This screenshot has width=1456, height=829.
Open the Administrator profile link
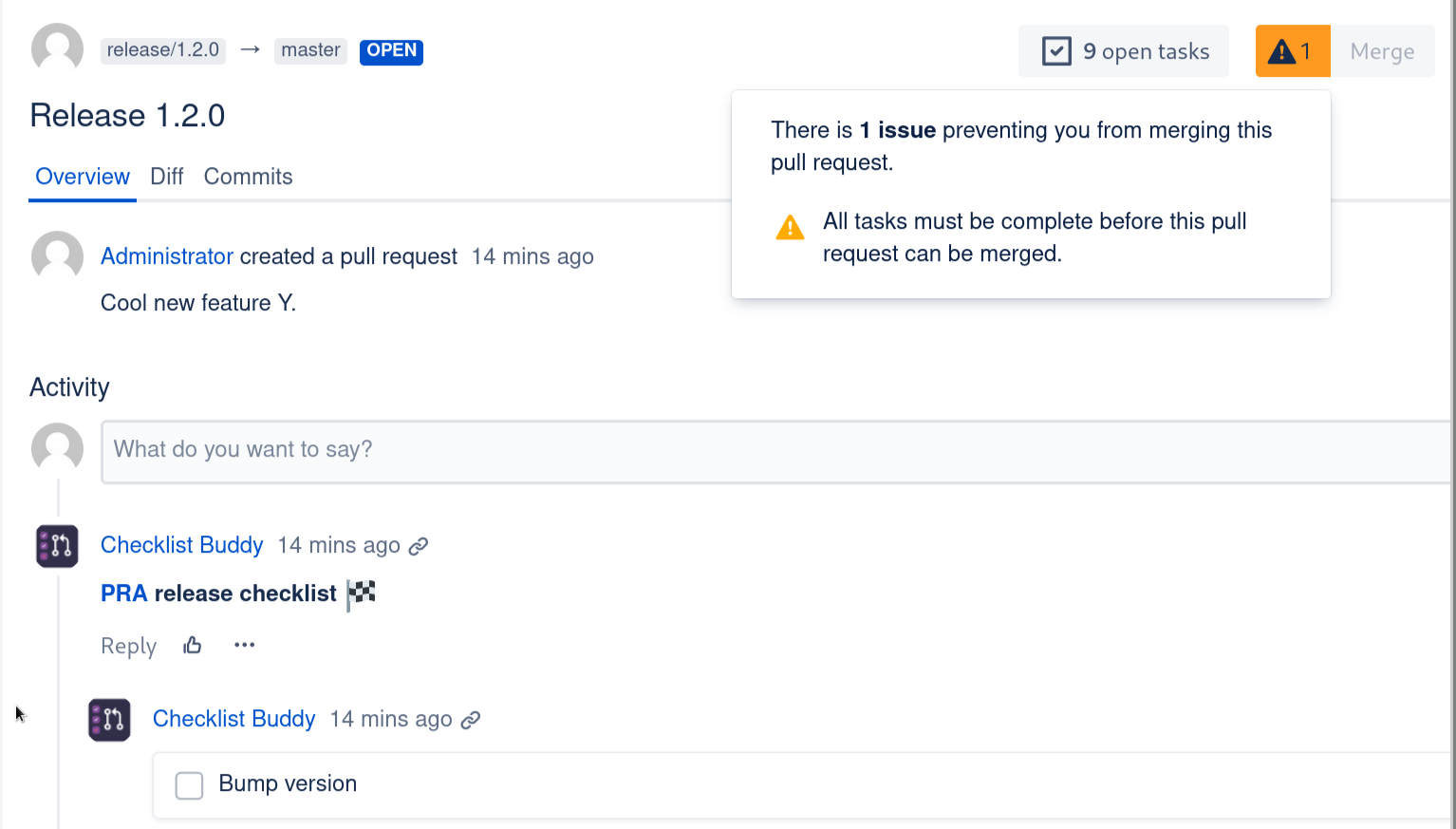[x=167, y=256]
